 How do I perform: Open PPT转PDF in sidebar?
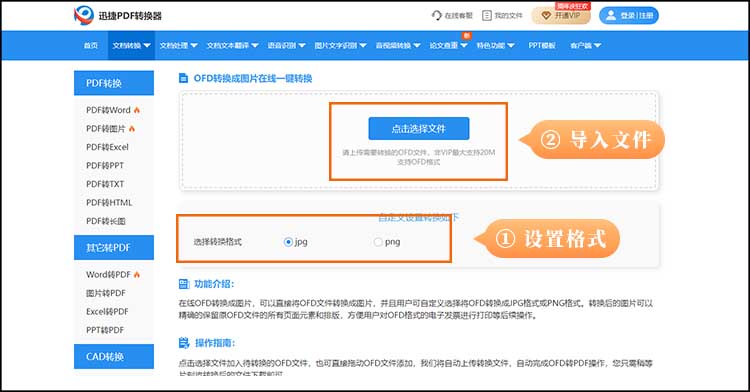(105, 330)
